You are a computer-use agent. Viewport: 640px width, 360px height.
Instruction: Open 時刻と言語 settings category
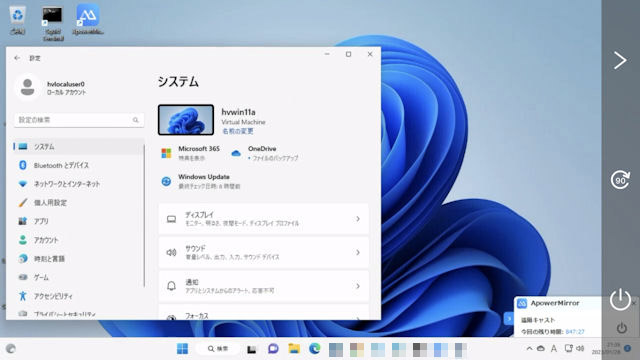(78, 259)
